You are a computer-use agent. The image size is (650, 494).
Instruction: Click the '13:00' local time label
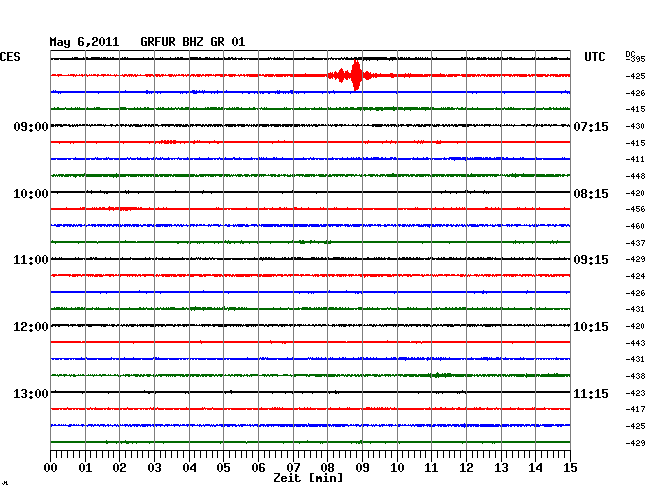coord(31,393)
